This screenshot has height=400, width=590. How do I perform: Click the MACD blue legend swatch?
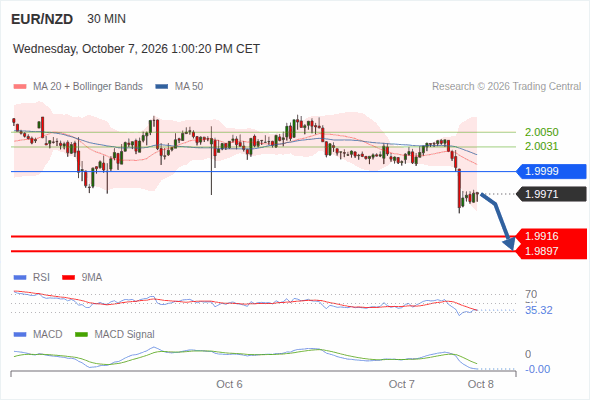[x=20, y=335]
